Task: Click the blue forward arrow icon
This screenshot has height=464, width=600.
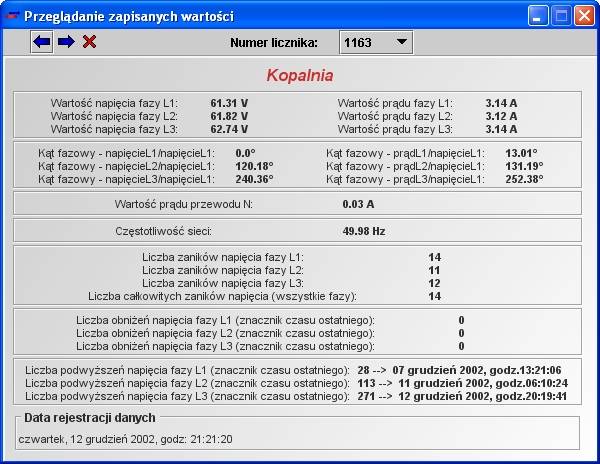Action: (x=66, y=41)
